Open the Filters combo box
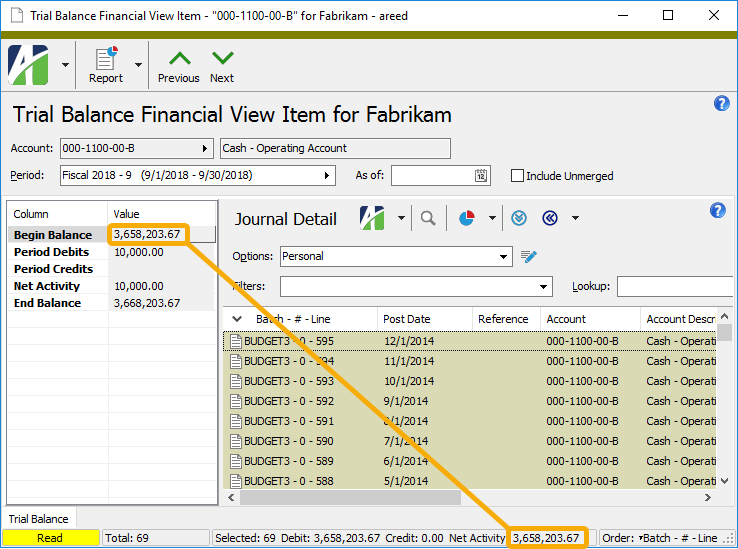This screenshot has height=549, width=738. tap(416, 286)
